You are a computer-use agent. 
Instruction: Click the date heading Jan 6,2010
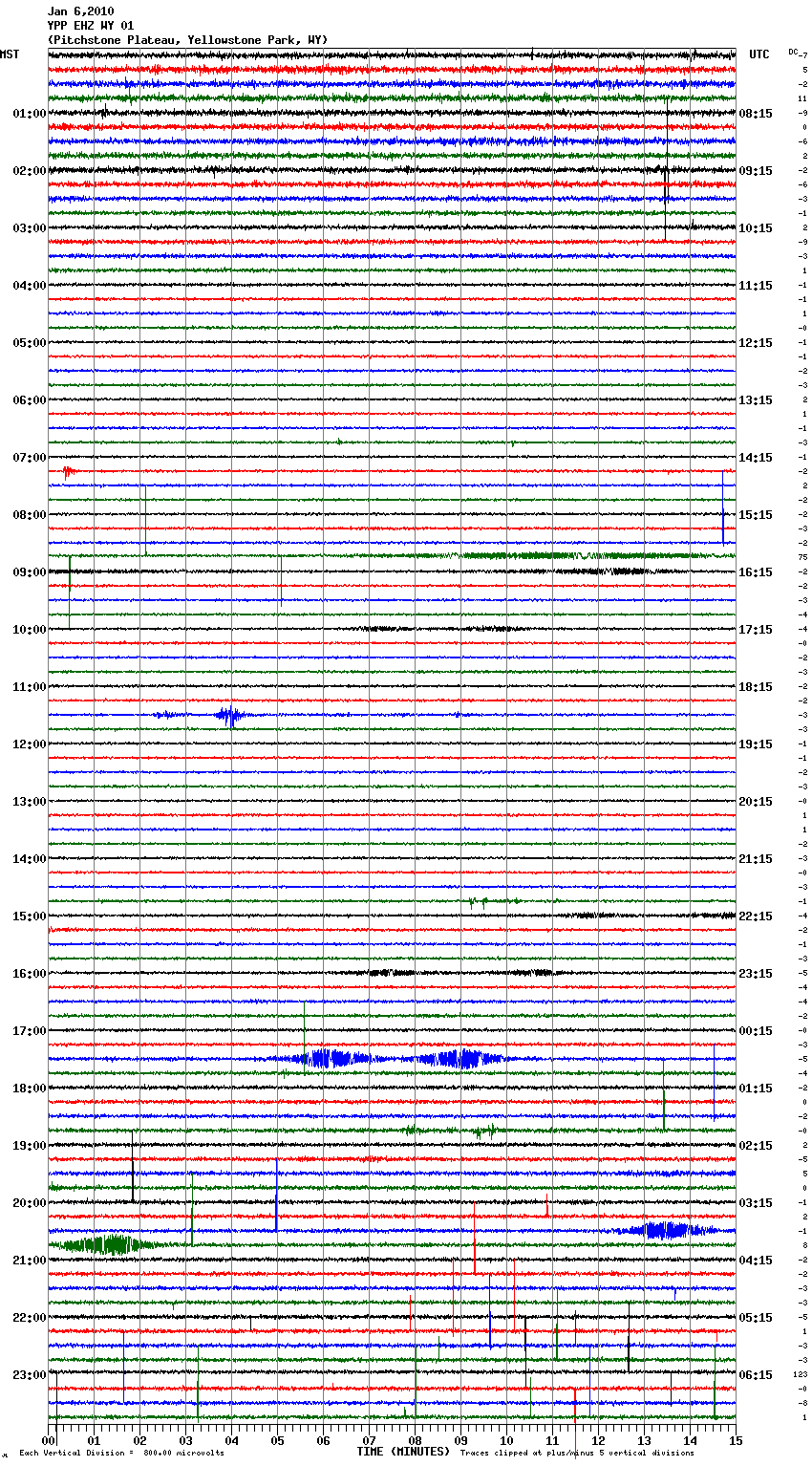coord(80,11)
